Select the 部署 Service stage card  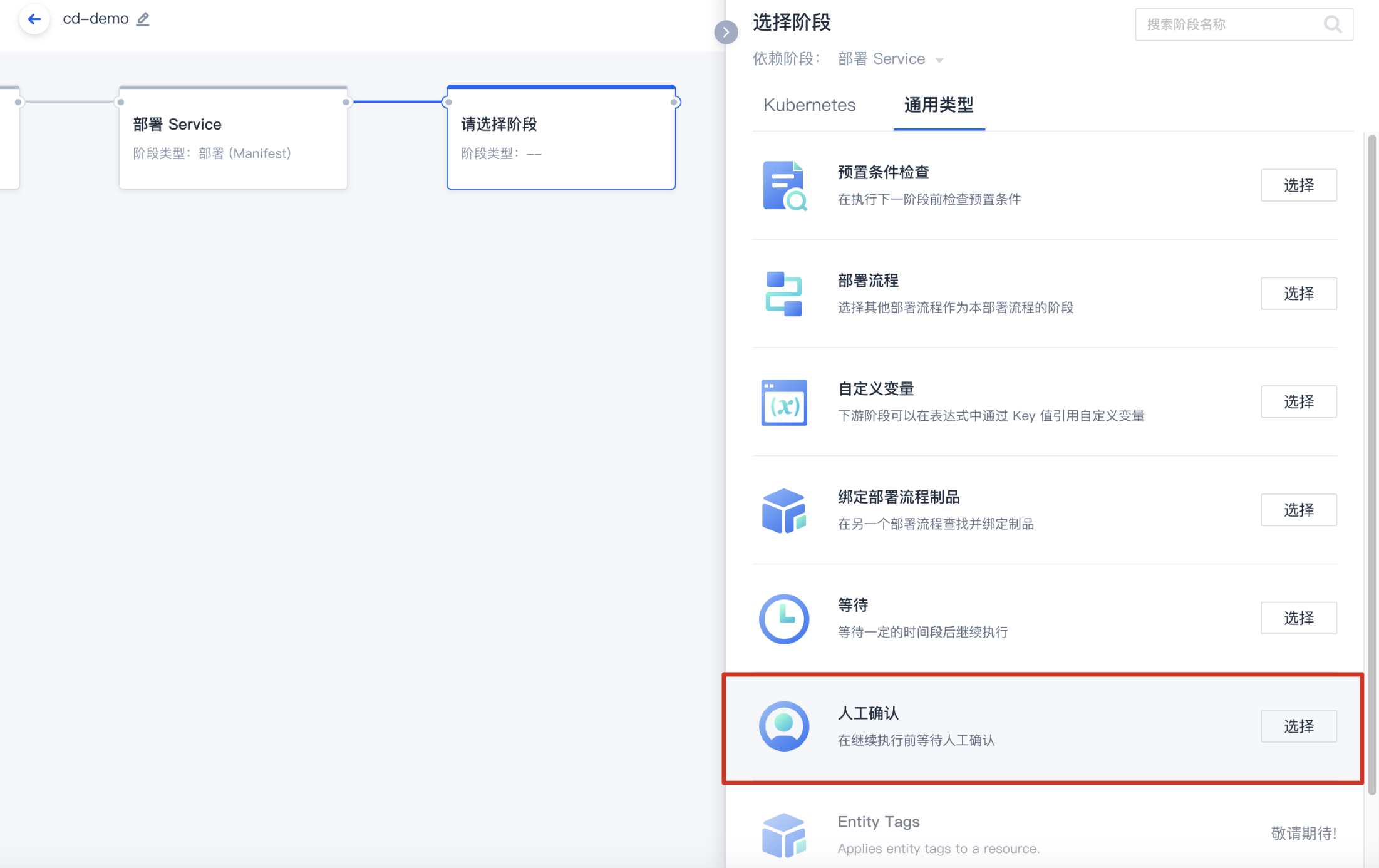coord(233,138)
